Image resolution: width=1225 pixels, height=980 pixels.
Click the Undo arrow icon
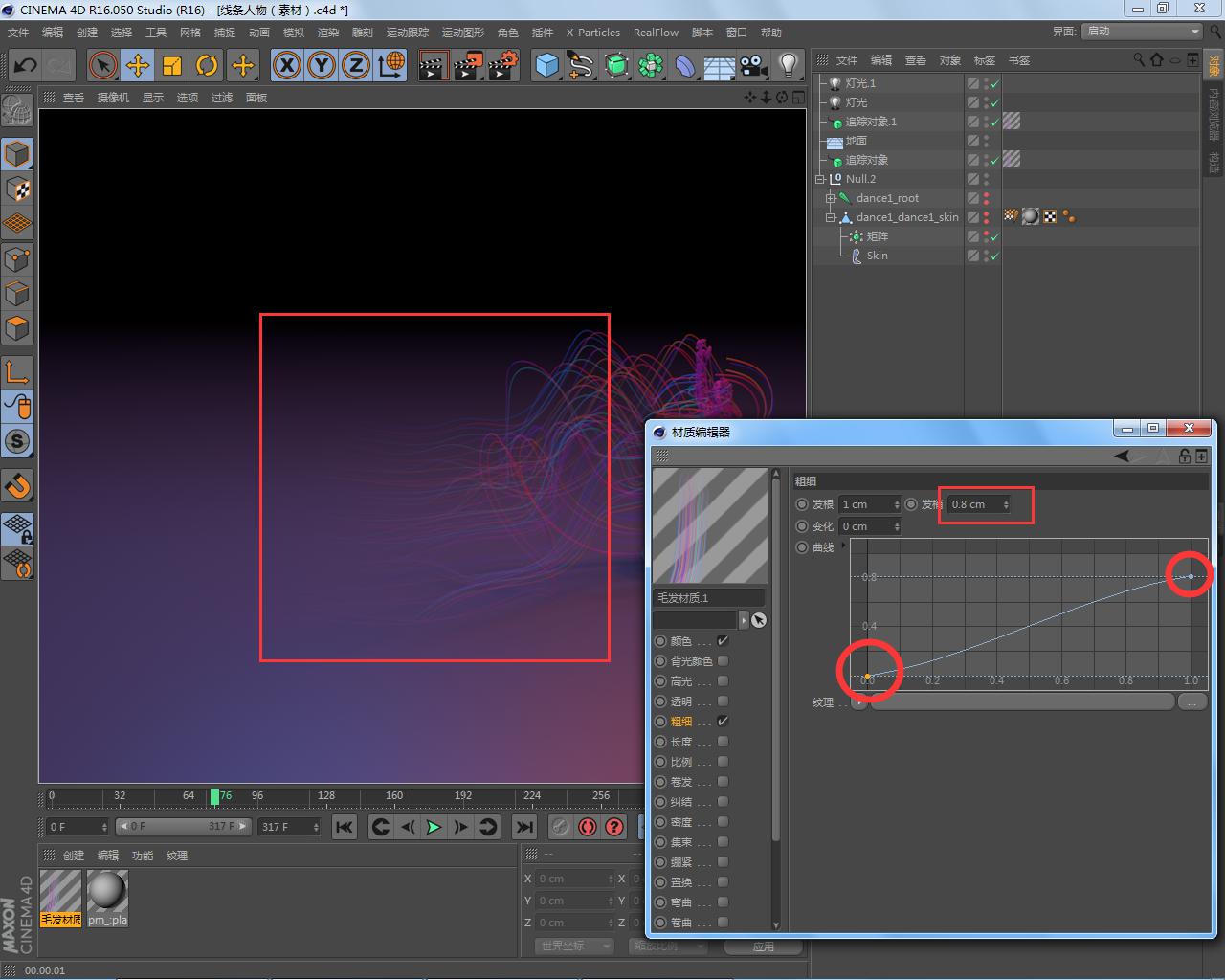(26, 65)
